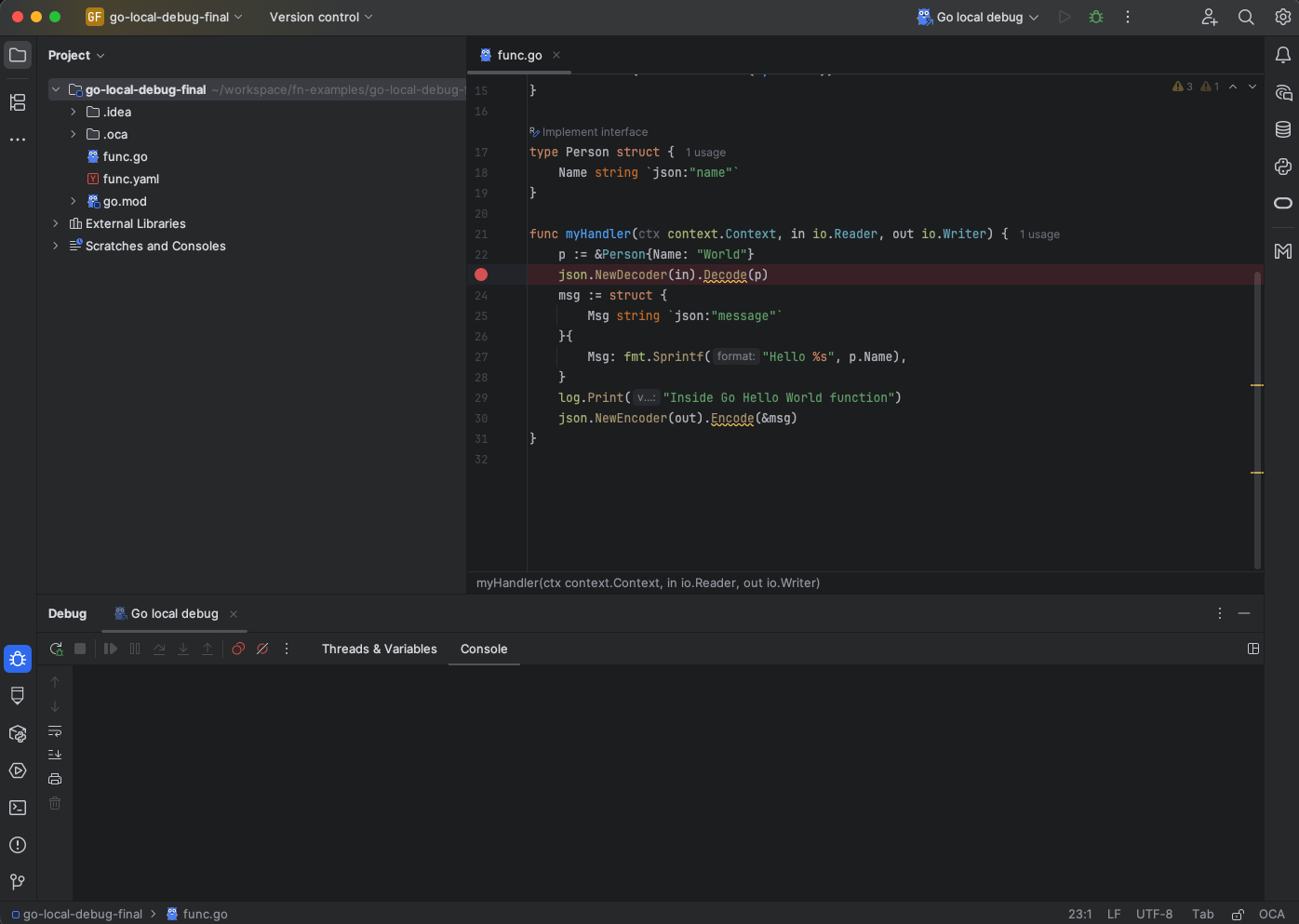Open Search Everywhere magnifier icon
The height and width of the screenshot is (924, 1299).
[x=1246, y=17]
